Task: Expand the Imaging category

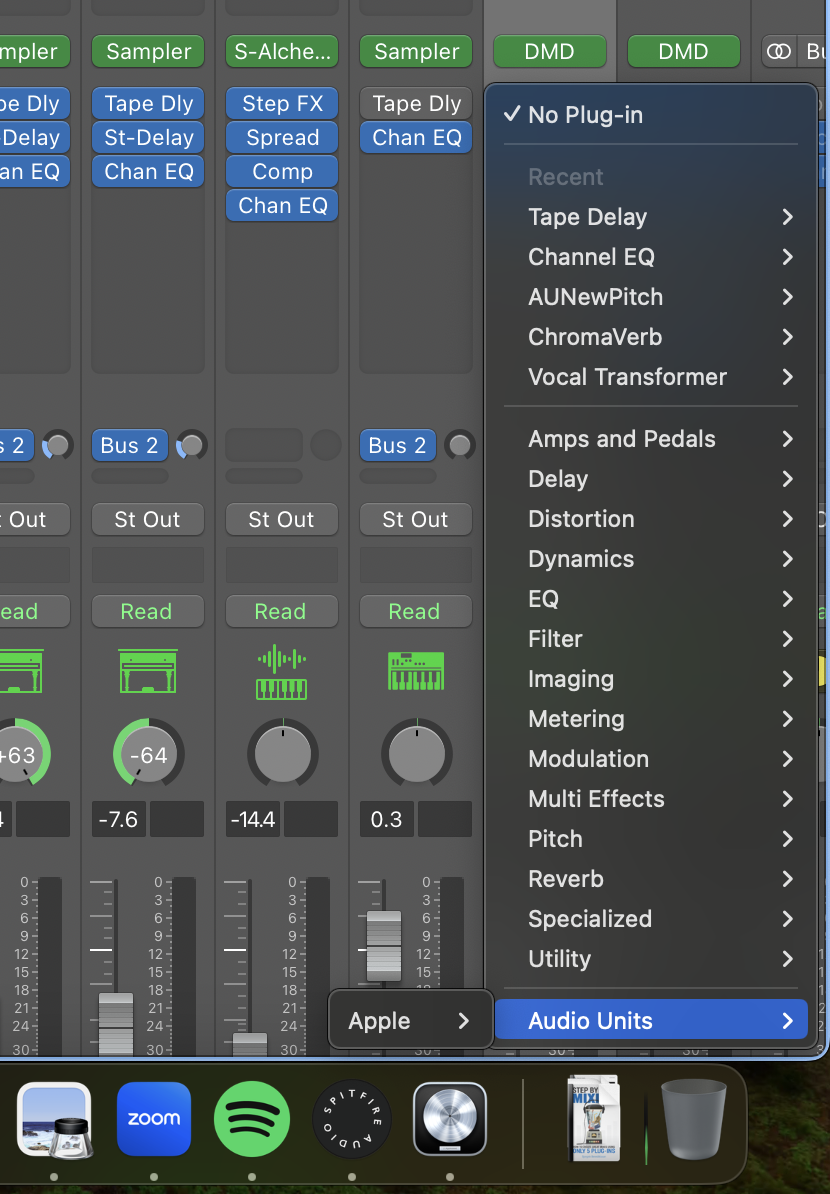Action: click(x=650, y=678)
